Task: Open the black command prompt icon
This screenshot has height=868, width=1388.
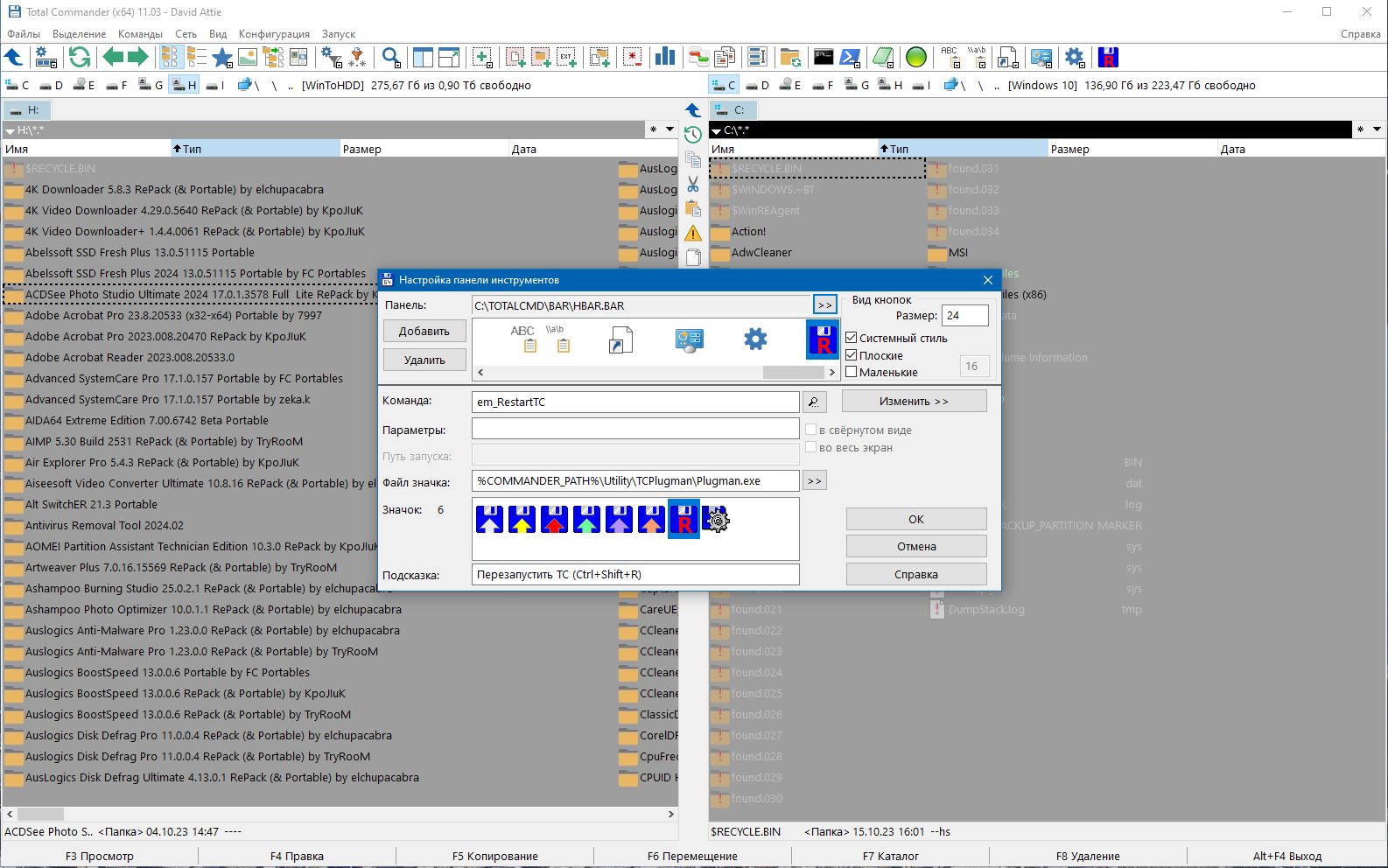Action: point(824,58)
